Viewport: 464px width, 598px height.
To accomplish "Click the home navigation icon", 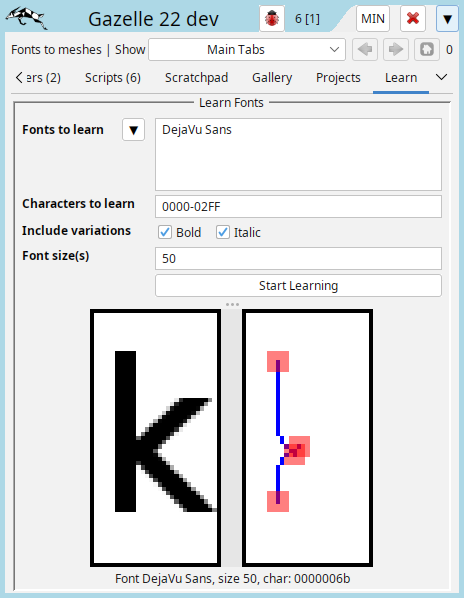I will pos(427,50).
